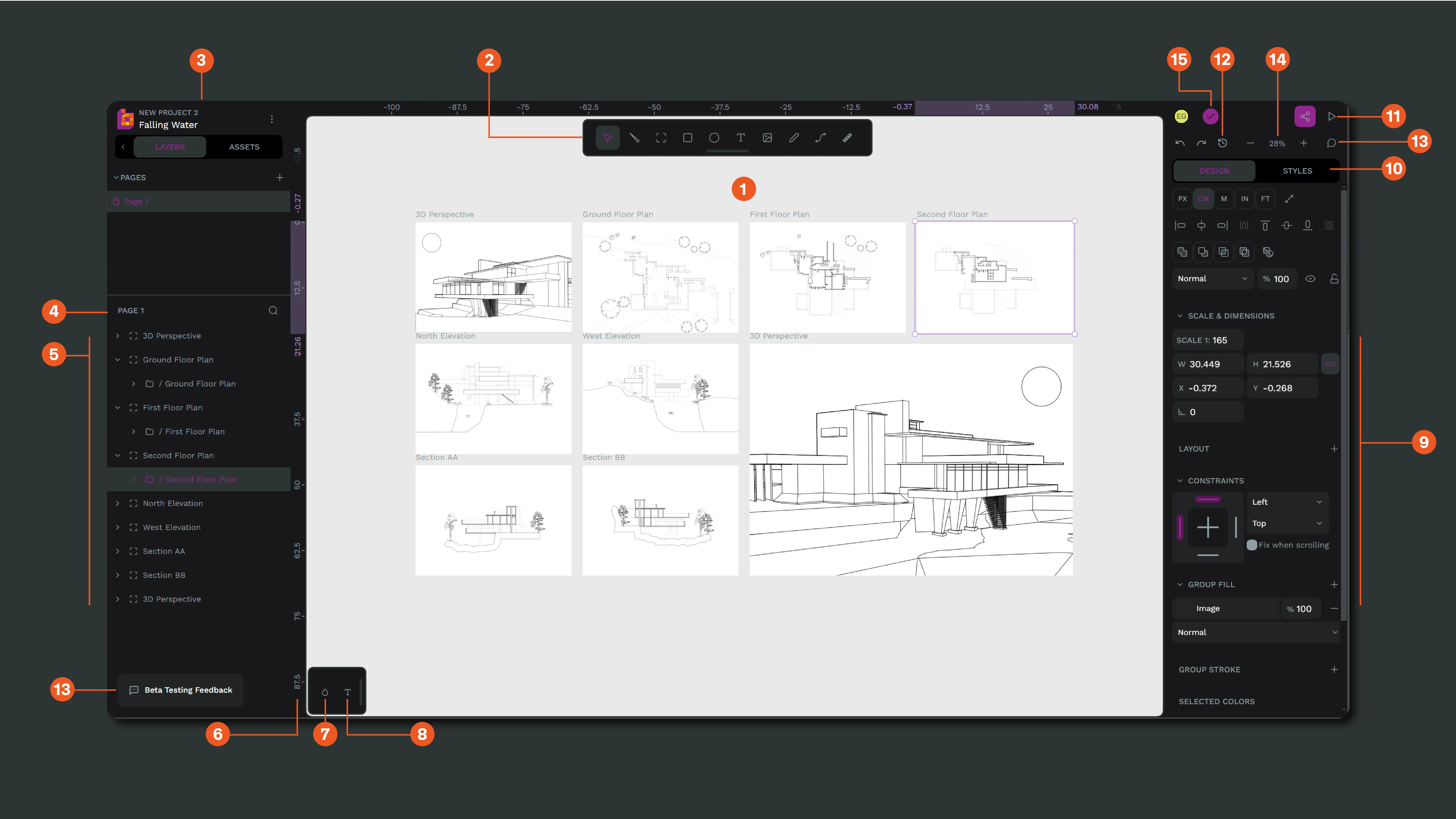Switch units to M
Screen dimensions: 1456x819
(x=1224, y=199)
